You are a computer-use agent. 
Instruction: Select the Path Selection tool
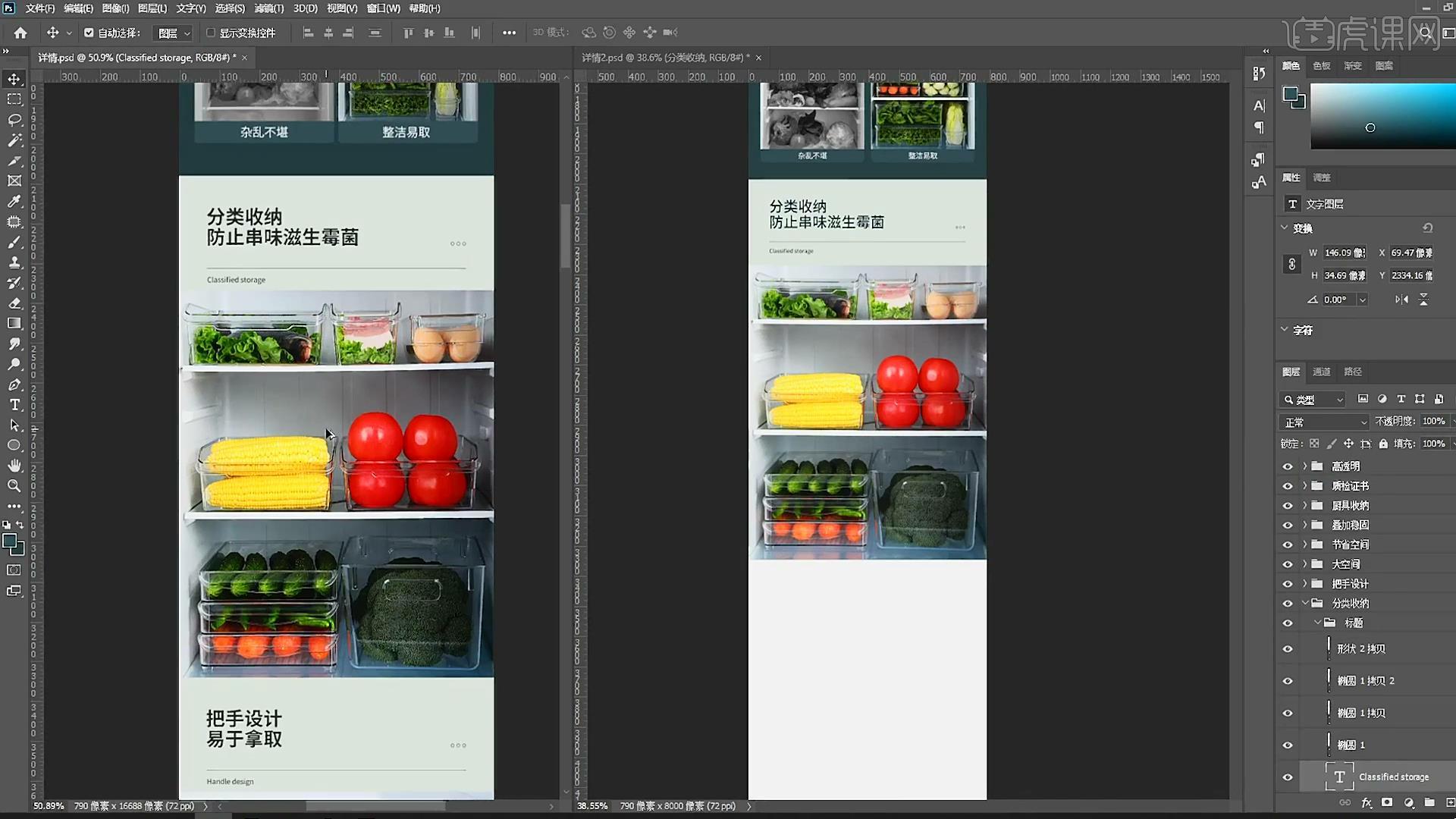click(x=14, y=425)
